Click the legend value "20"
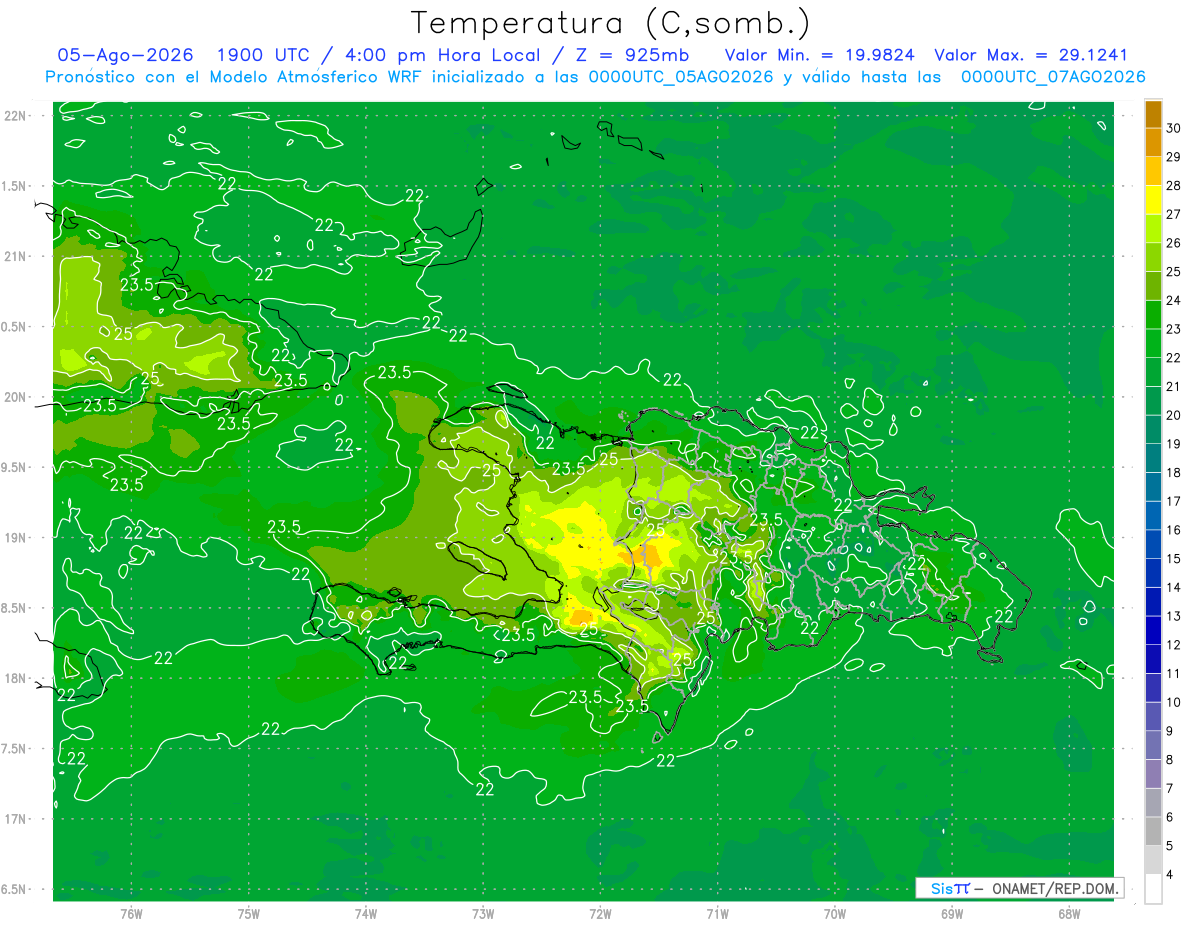This screenshot has height=927, width=1200. click(x=1173, y=415)
